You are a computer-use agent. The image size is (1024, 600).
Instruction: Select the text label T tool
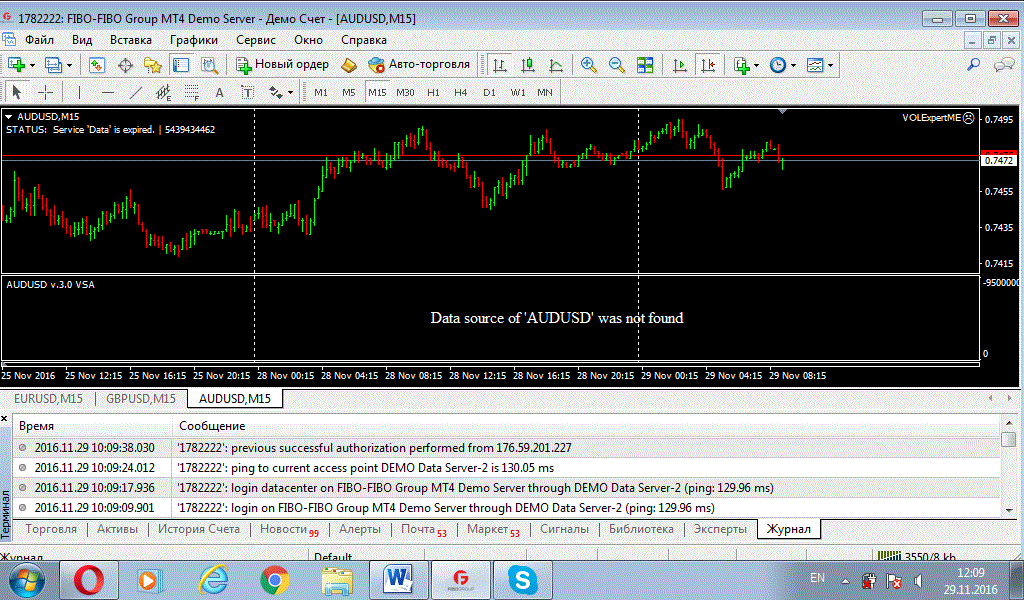click(x=248, y=92)
